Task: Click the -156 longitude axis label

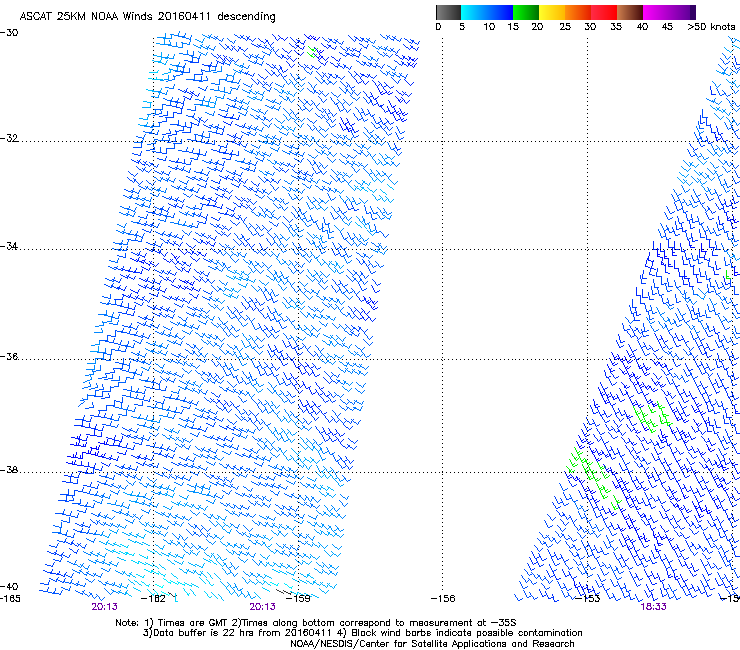Action: coord(443,599)
